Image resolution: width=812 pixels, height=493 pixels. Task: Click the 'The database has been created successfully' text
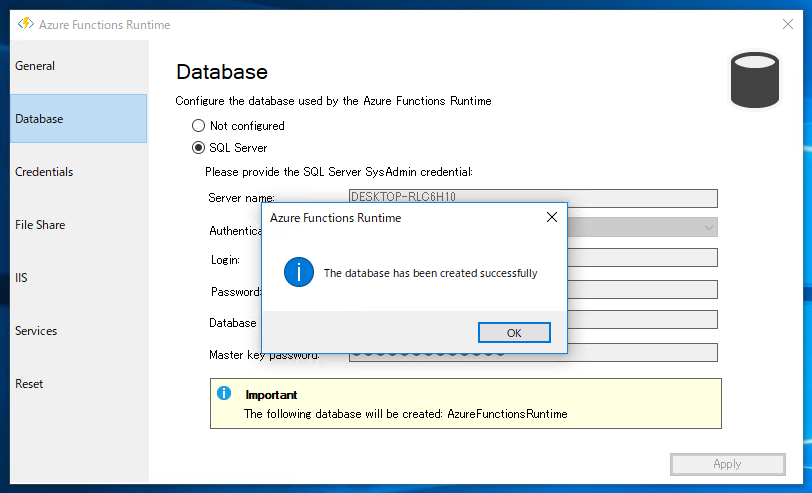click(x=430, y=273)
